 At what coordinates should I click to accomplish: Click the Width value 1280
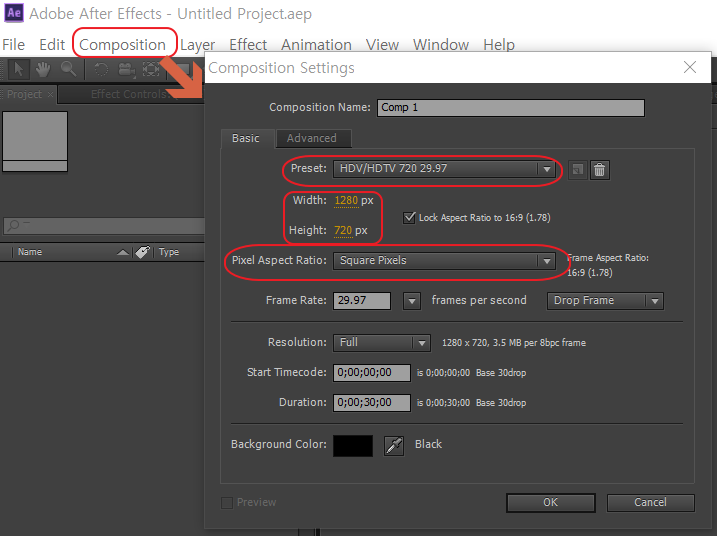point(346,200)
